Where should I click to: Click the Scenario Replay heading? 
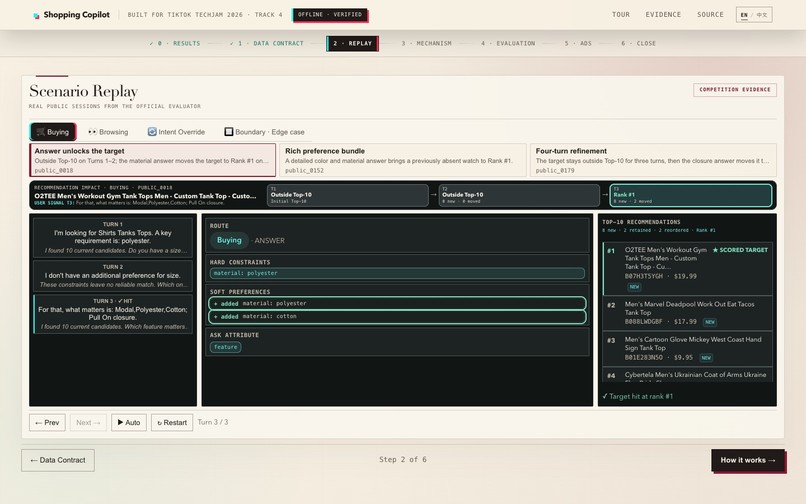click(x=83, y=91)
